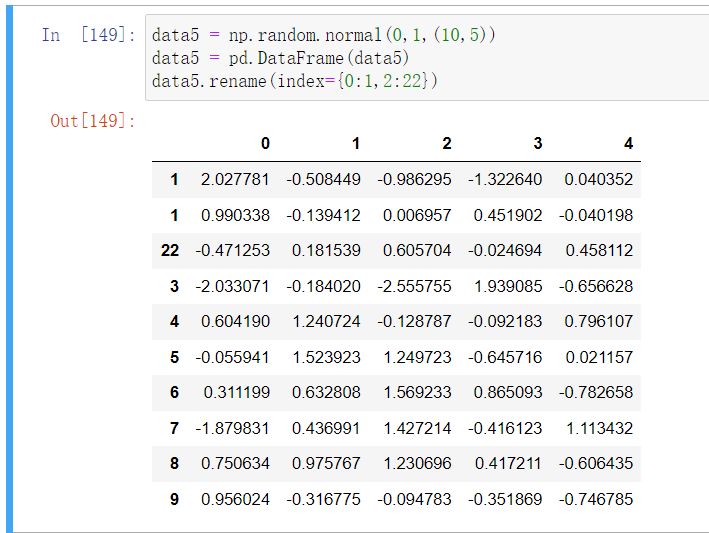The height and width of the screenshot is (533, 709).
Task: Click cell value 0.604190
Action: tap(235, 321)
